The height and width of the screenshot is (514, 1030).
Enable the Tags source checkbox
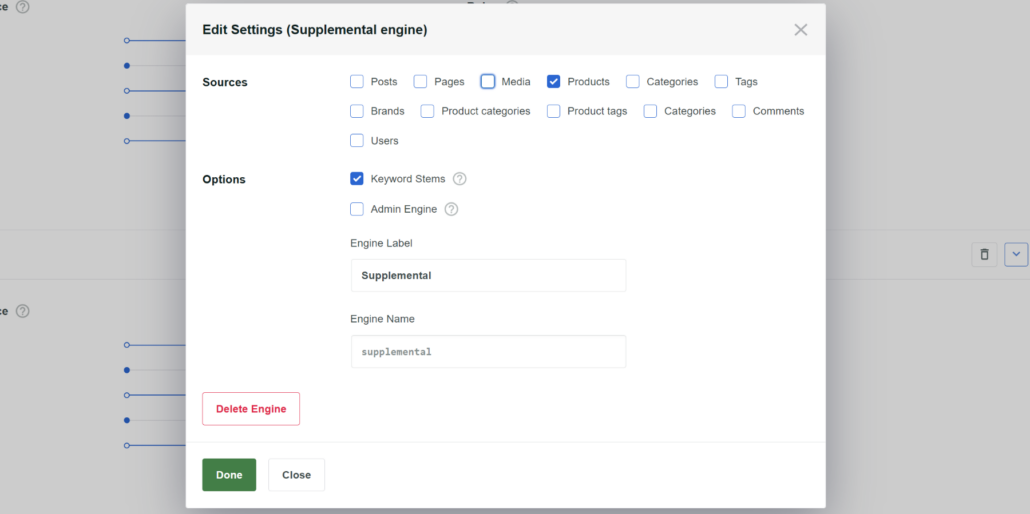[x=721, y=82]
